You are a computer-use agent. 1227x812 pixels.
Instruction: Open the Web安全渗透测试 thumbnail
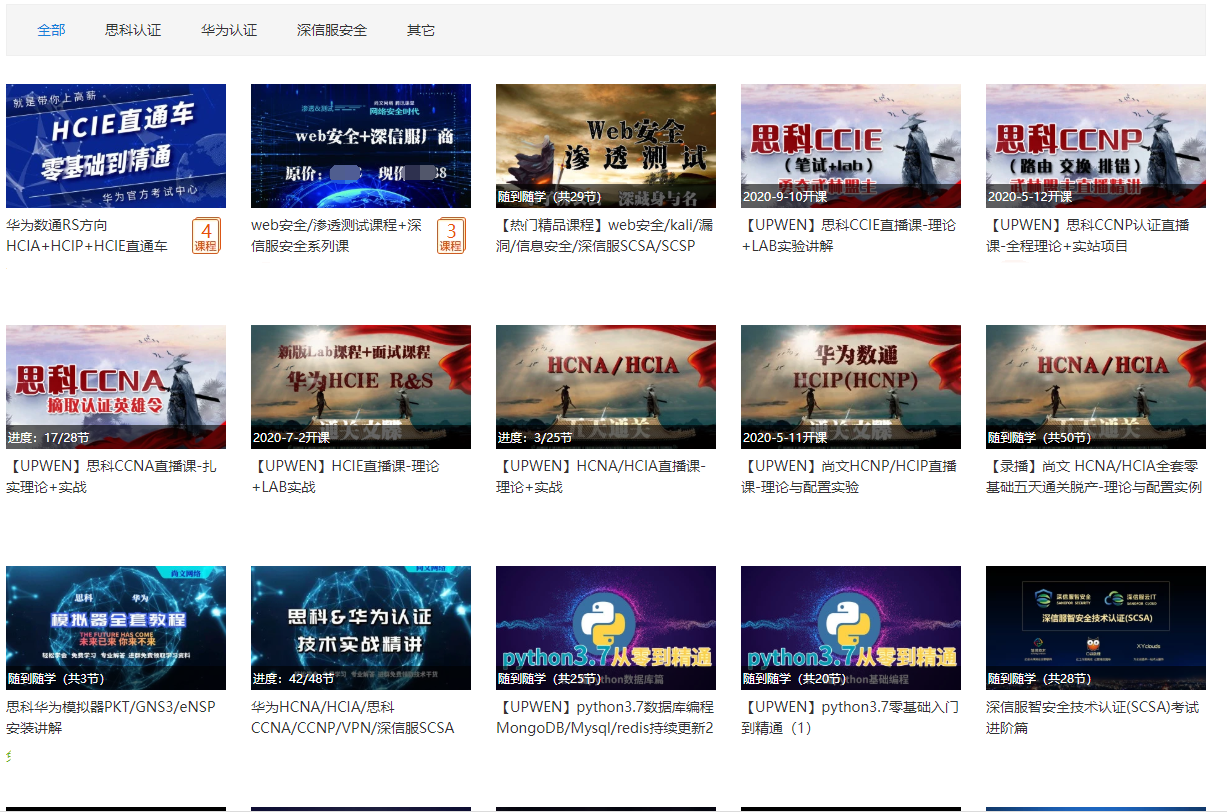point(606,146)
